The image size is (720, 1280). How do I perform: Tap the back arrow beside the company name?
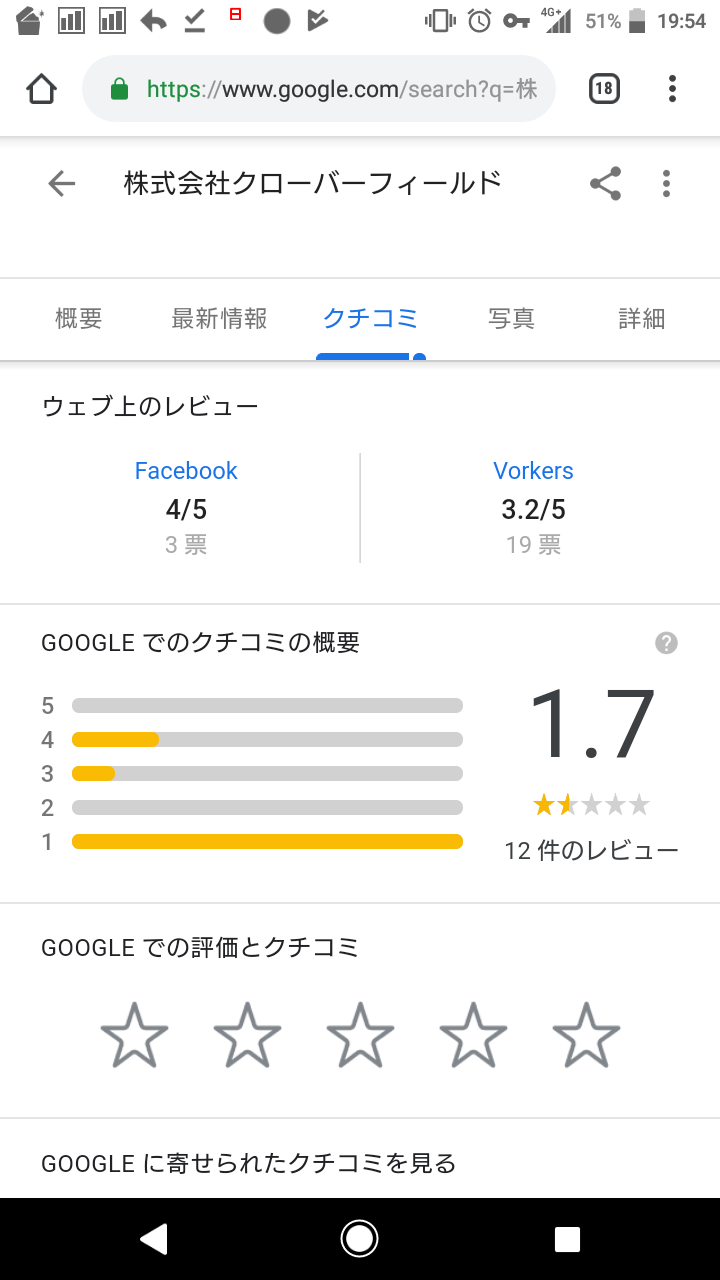click(x=62, y=183)
